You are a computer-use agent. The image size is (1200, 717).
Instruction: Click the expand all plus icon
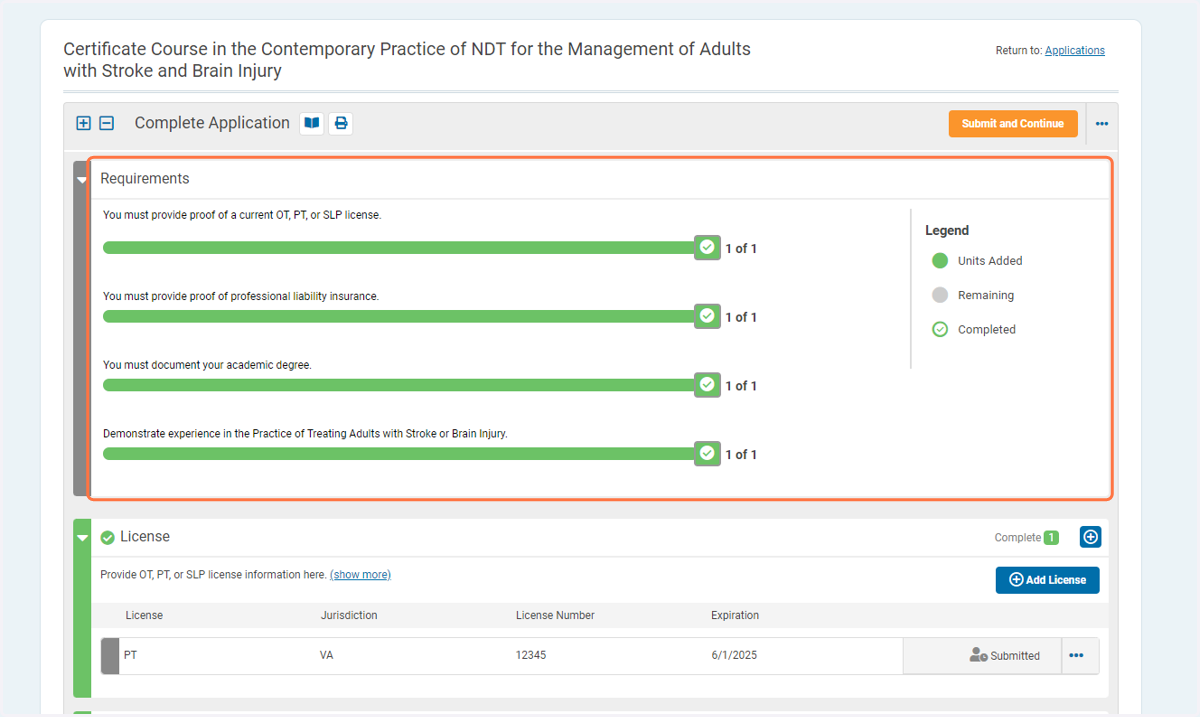84,123
